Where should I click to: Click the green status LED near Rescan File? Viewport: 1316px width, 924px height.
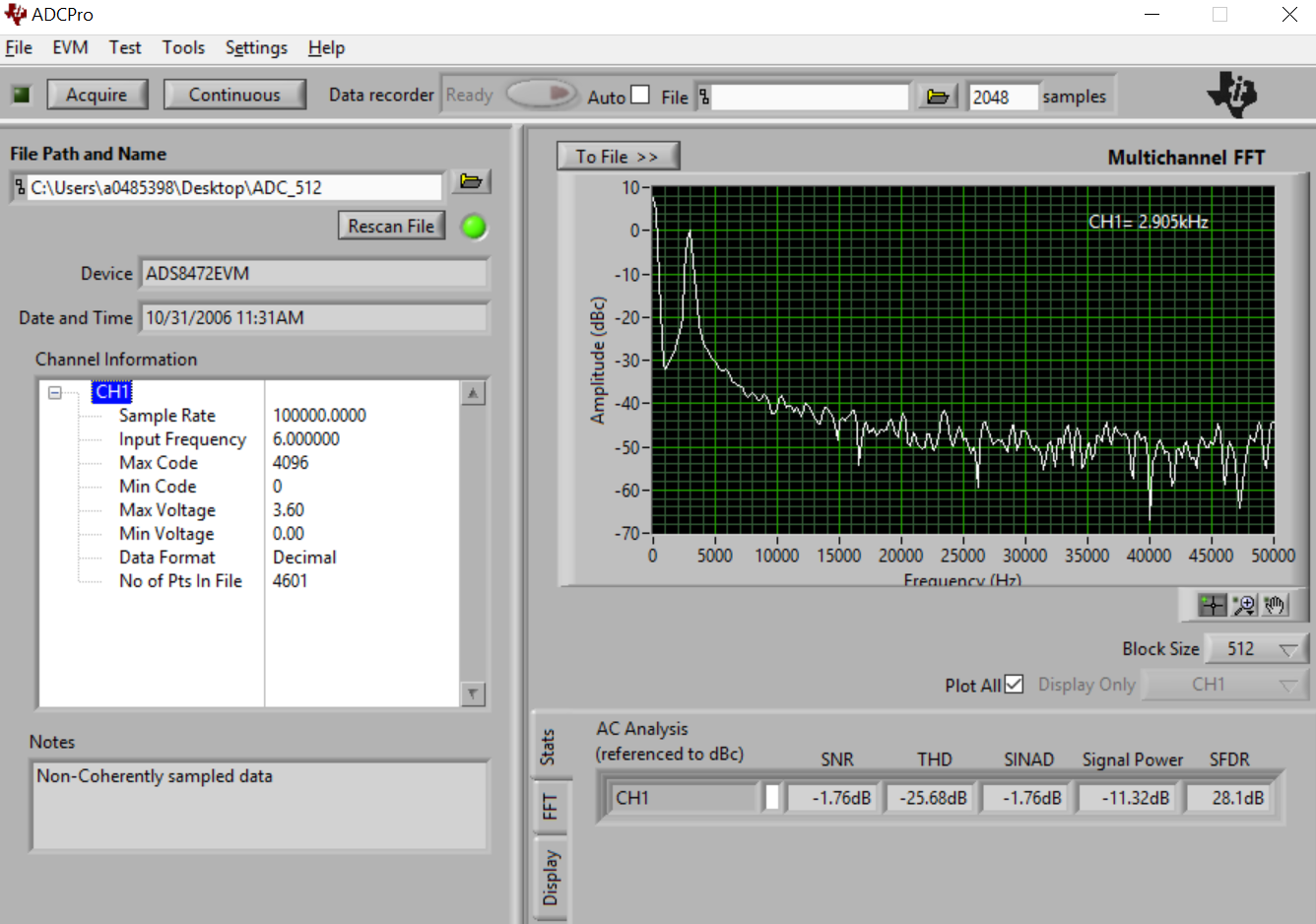point(474,227)
